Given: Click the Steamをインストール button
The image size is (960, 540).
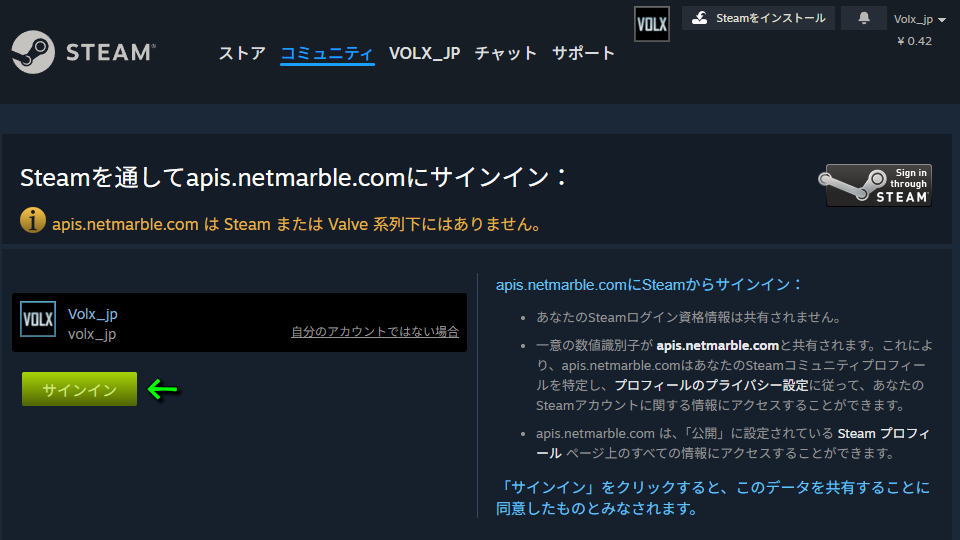Looking at the screenshot, I should point(757,18).
